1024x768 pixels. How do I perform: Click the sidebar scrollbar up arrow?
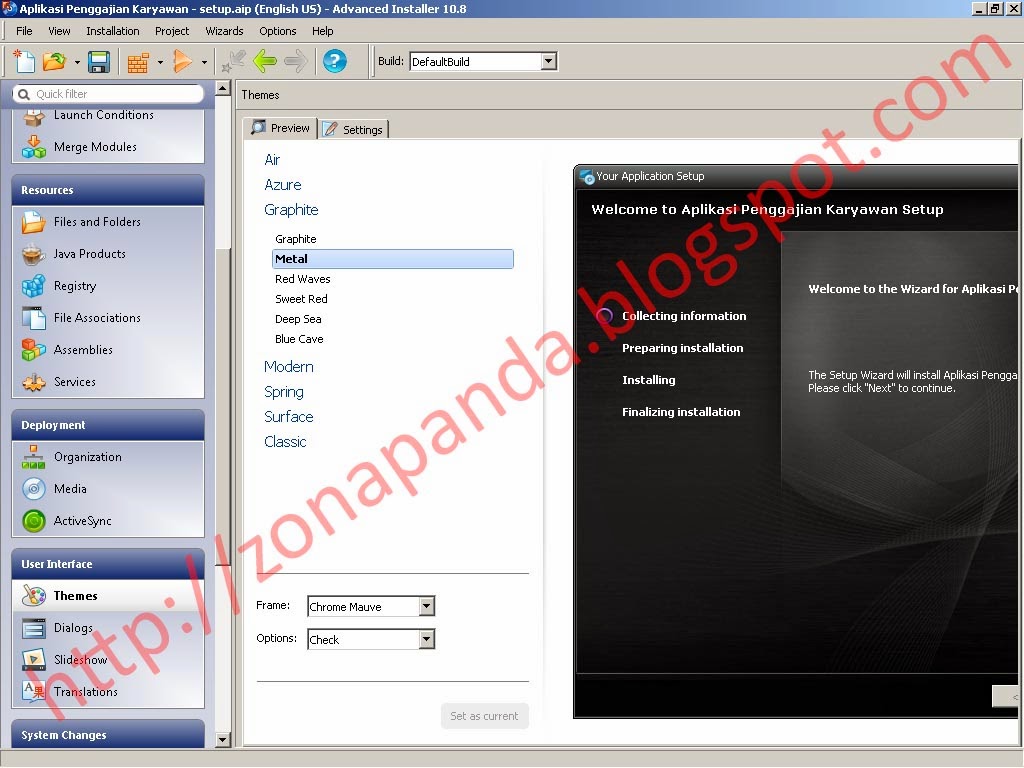[223, 88]
